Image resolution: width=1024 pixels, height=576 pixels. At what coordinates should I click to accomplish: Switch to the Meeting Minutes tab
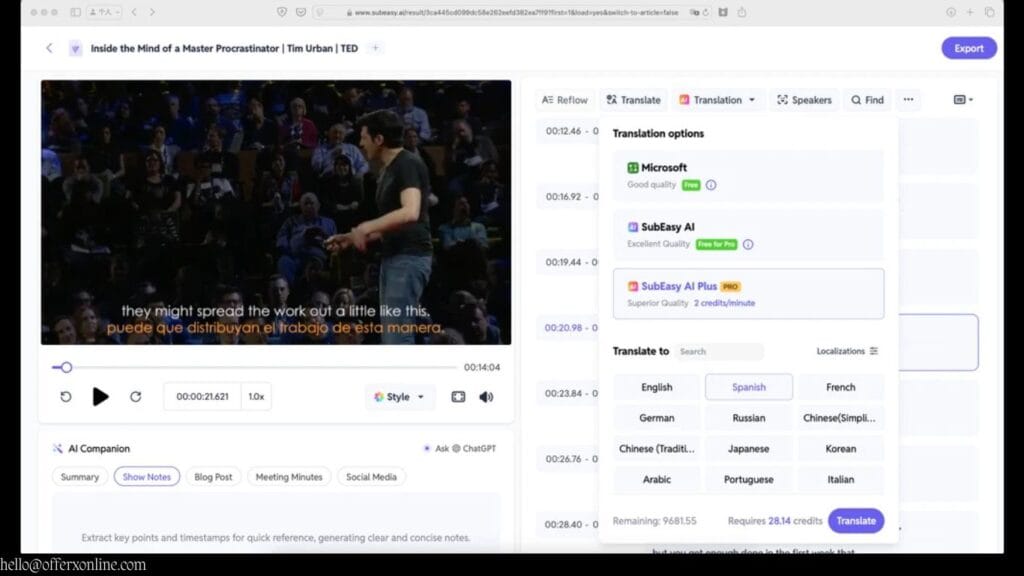pos(289,477)
